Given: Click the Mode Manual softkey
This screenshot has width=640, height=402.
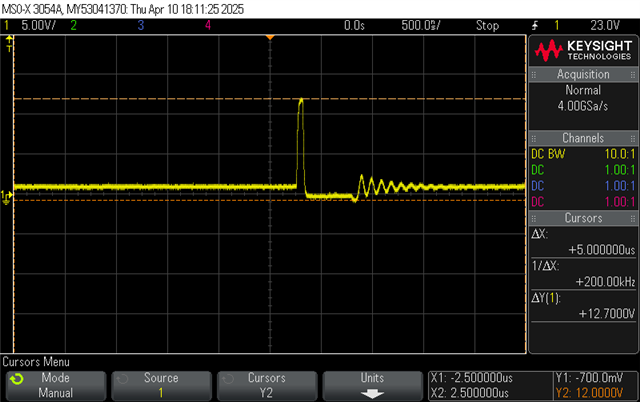Looking at the screenshot, I should 56,385.
